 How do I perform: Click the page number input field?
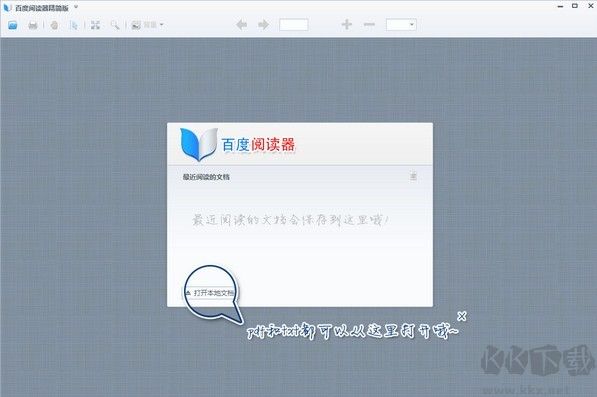click(294, 25)
